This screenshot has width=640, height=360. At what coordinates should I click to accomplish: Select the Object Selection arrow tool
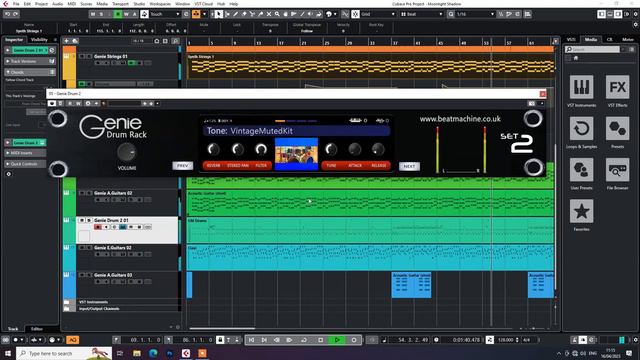click(219, 14)
